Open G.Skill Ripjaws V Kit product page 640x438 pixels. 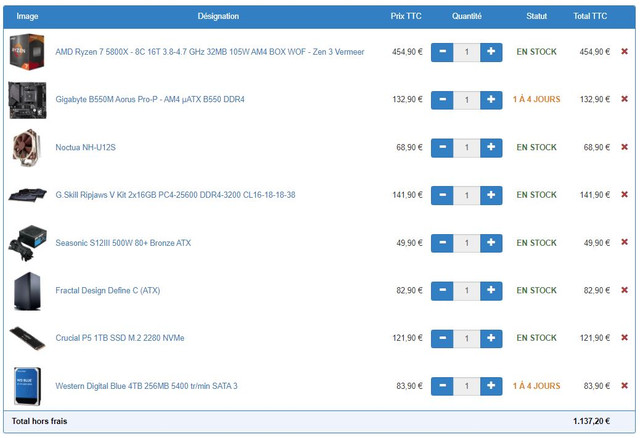point(175,195)
